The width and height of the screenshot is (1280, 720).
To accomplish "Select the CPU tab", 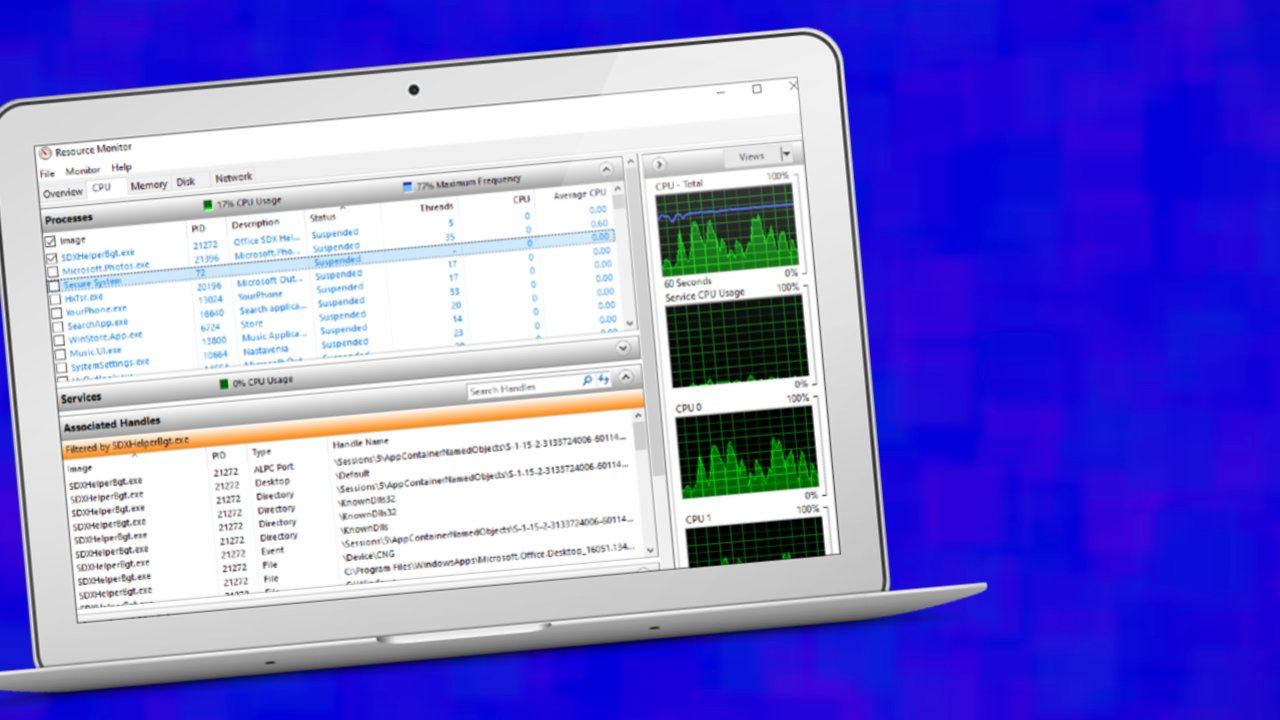I will 102,188.
